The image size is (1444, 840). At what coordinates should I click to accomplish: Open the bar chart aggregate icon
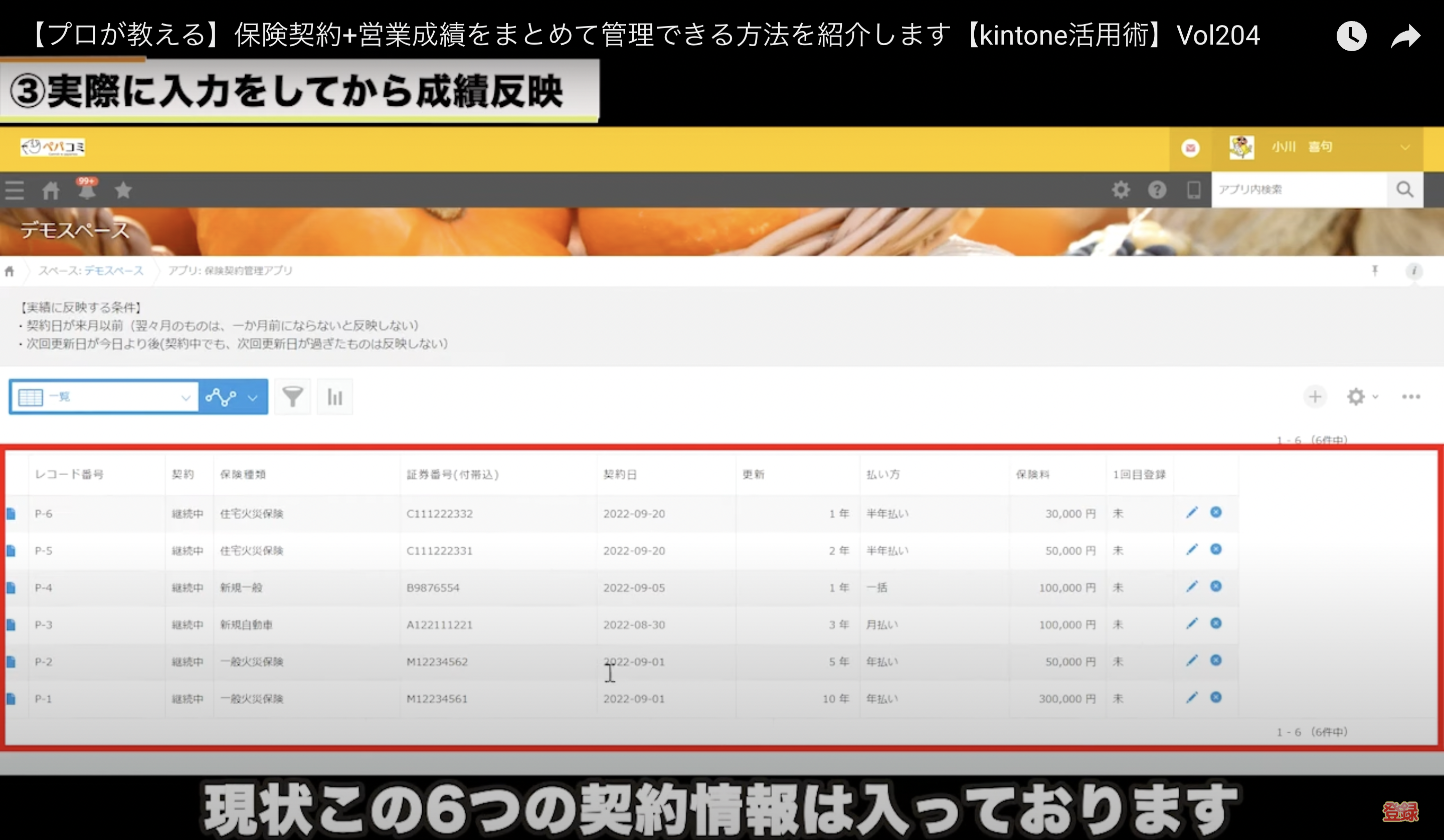point(334,396)
